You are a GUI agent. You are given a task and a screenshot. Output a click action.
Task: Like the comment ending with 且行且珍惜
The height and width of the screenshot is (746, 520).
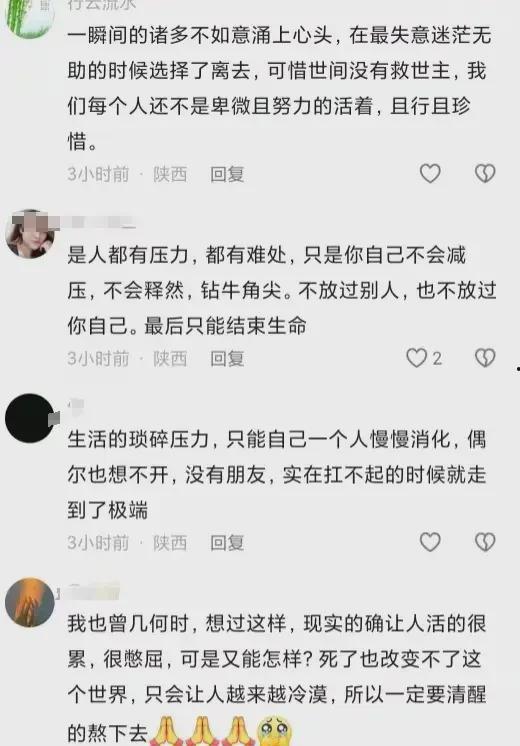coord(430,174)
